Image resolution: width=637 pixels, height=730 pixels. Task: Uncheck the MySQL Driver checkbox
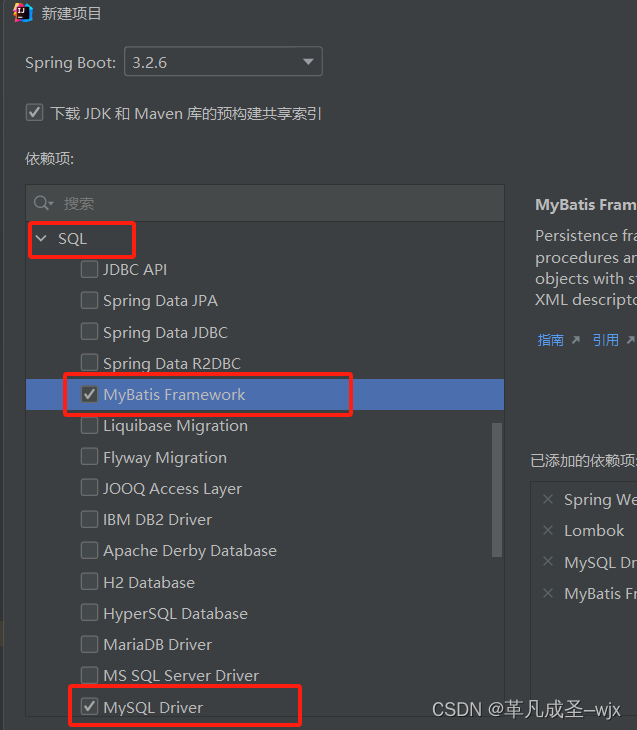click(x=89, y=707)
